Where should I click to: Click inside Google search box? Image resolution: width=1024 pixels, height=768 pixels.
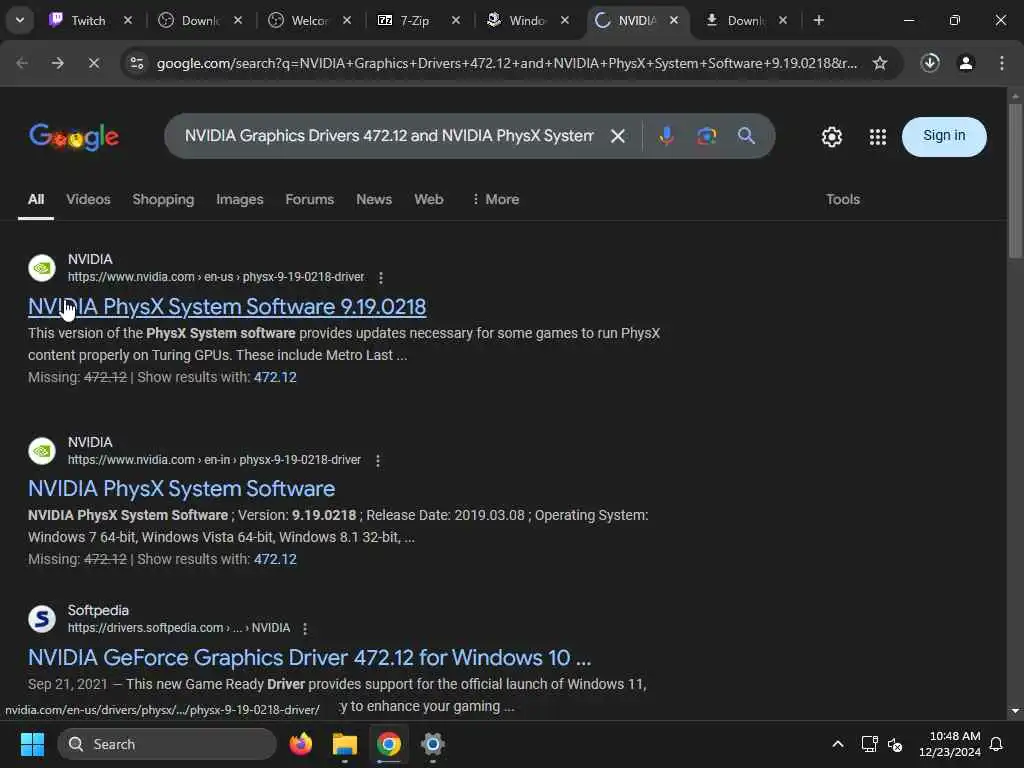coord(389,136)
